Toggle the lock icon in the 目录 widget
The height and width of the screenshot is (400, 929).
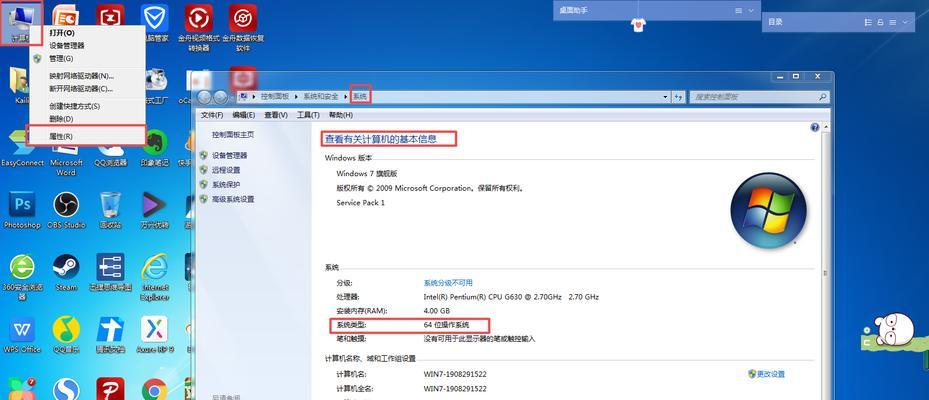click(x=881, y=22)
